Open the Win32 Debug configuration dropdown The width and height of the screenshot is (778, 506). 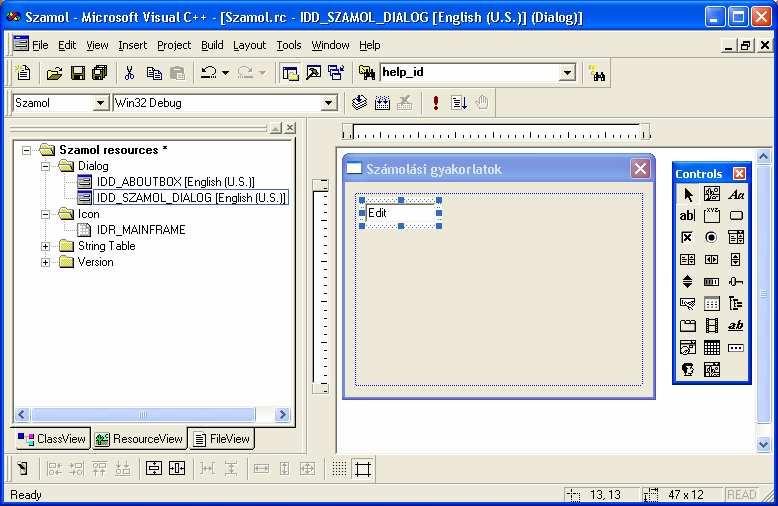point(328,103)
